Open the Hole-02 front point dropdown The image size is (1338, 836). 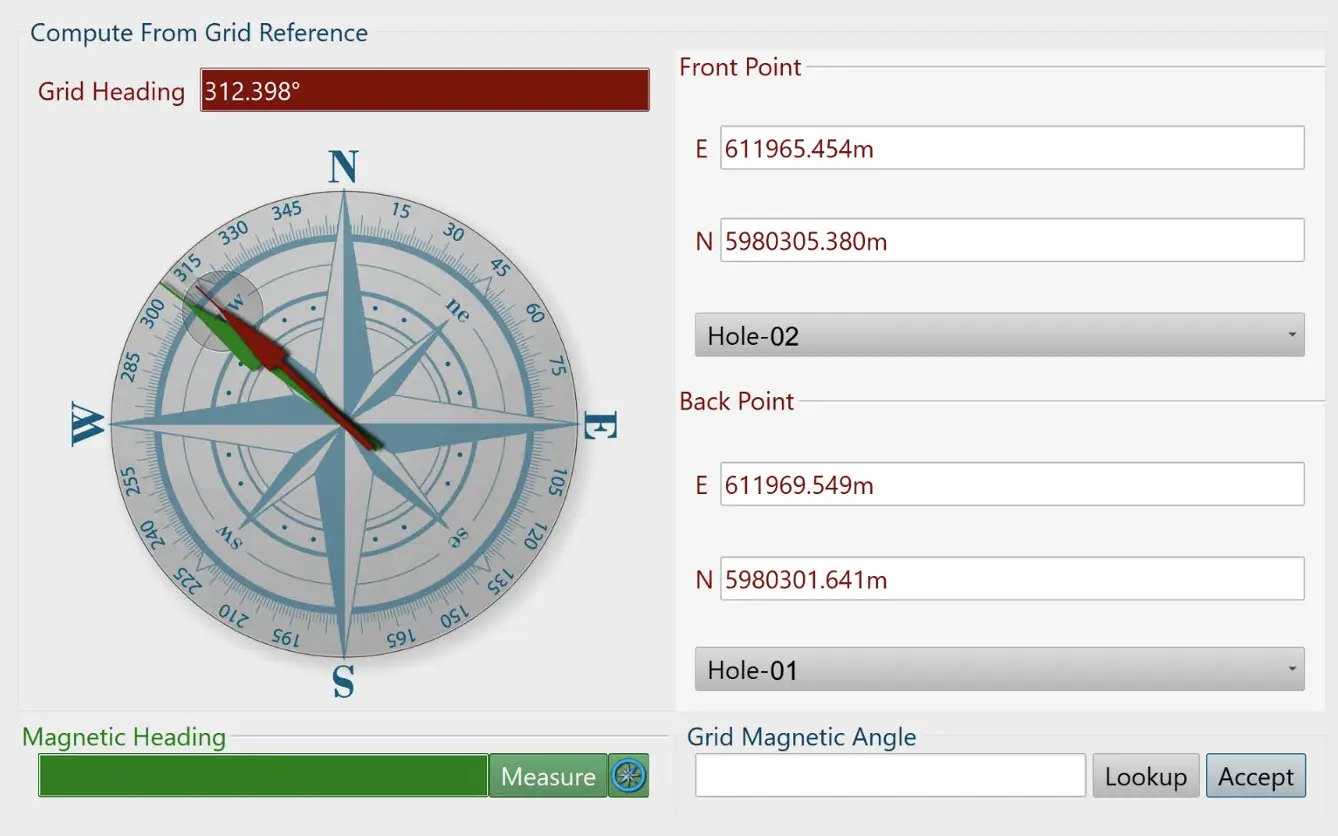click(x=999, y=335)
